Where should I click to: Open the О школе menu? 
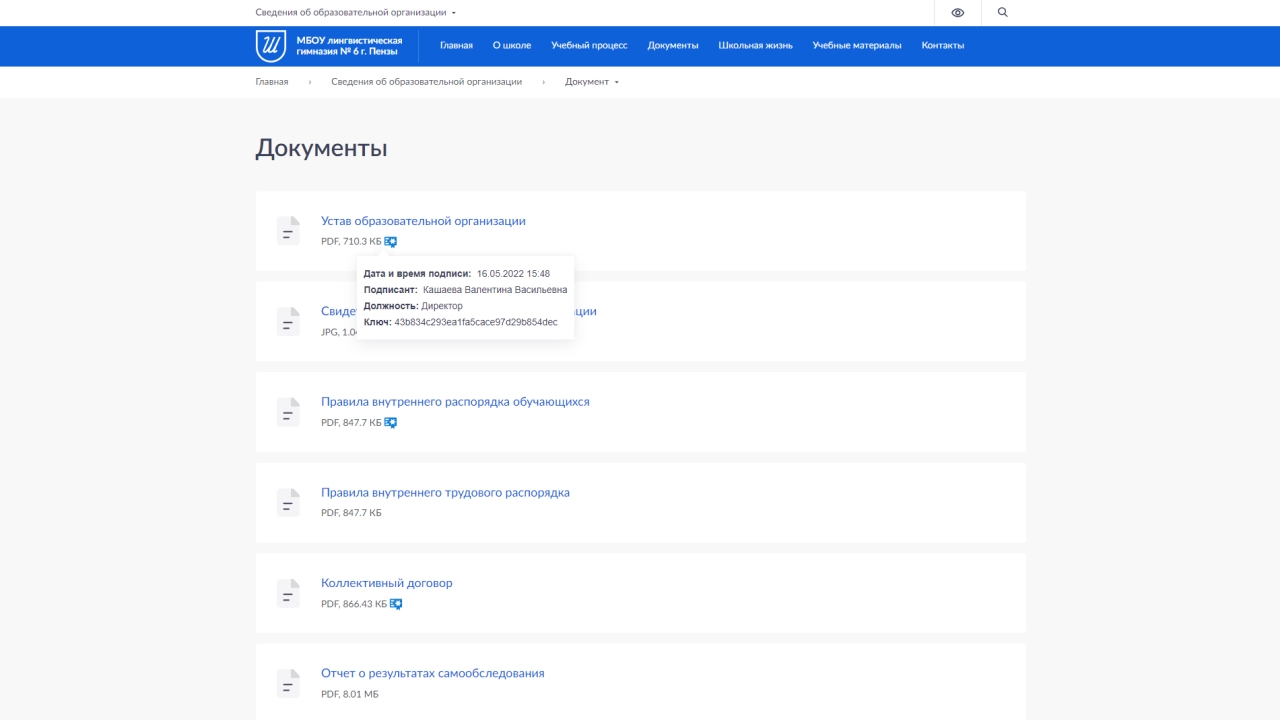click(512, 46)
